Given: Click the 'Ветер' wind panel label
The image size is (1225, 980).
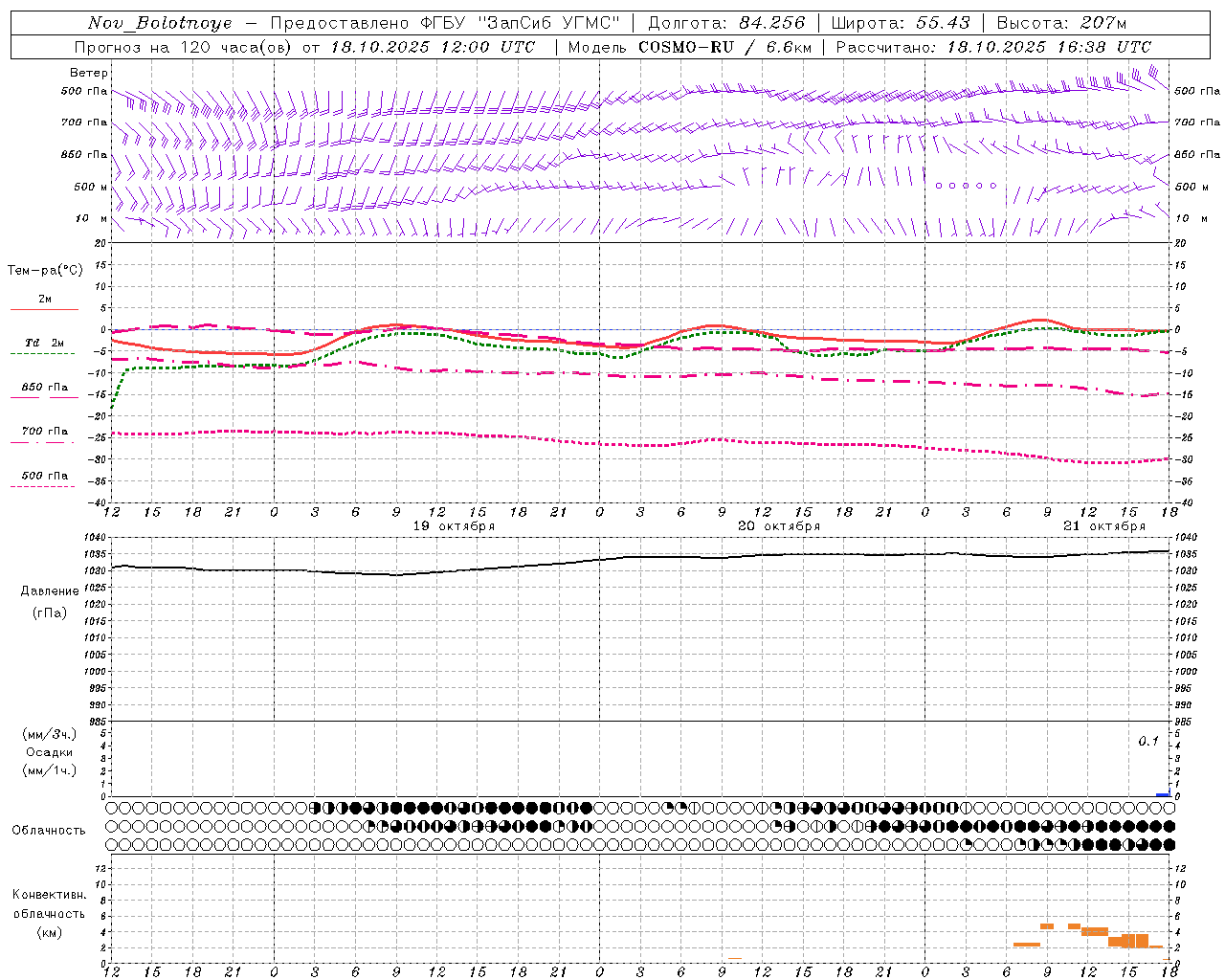Looking at the screenshot, I should [89, 73].
